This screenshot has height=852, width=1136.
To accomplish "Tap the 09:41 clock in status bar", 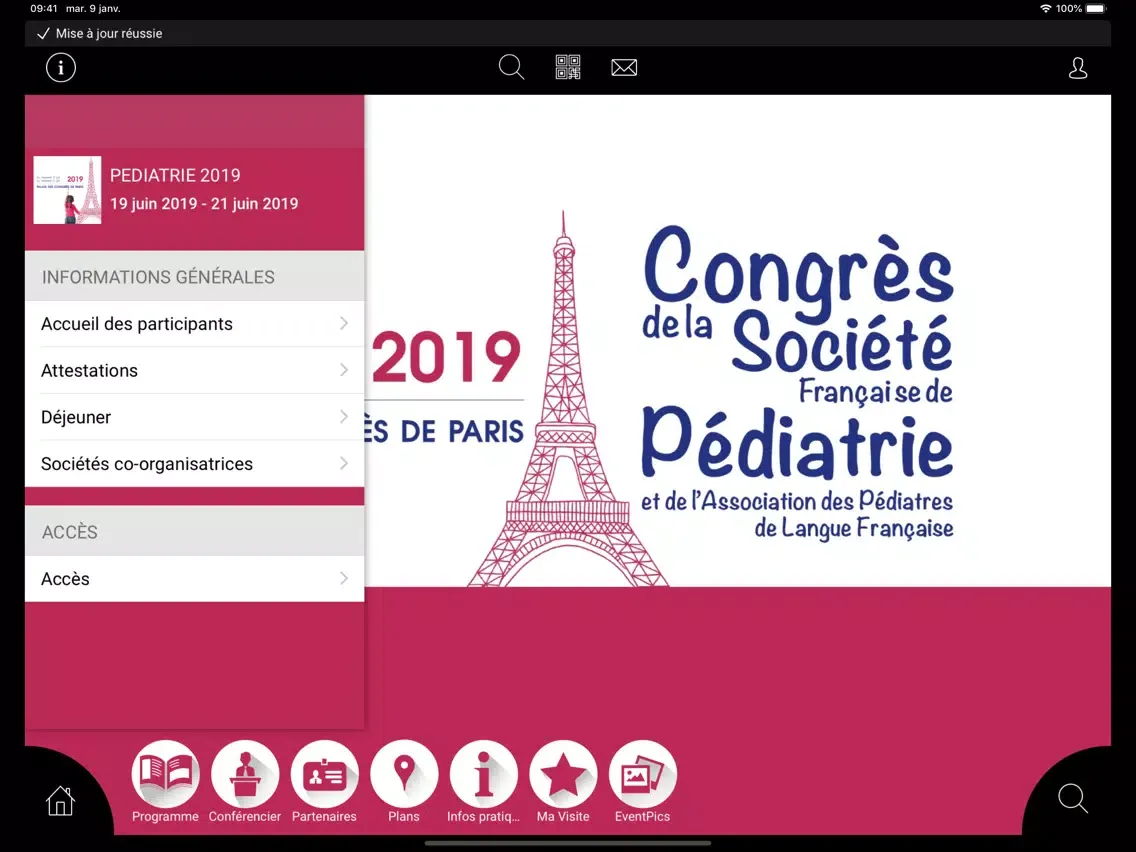I will click(43, 9).
